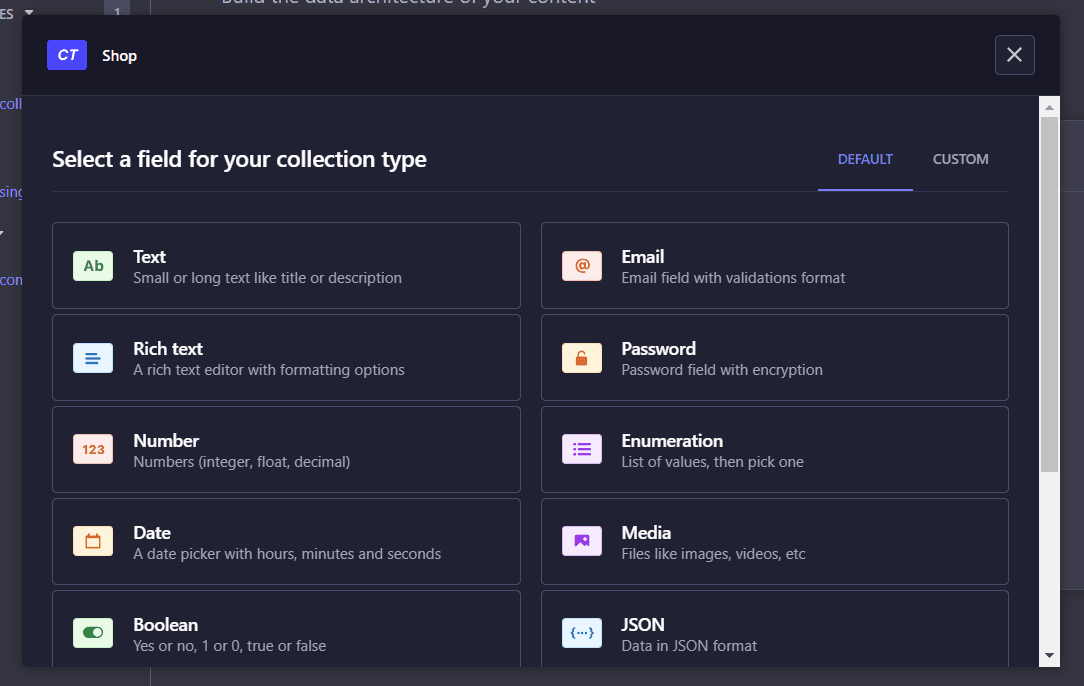Click the Date field description text
The height and width of the screenshot is (686, 1084).
(287, 554)
